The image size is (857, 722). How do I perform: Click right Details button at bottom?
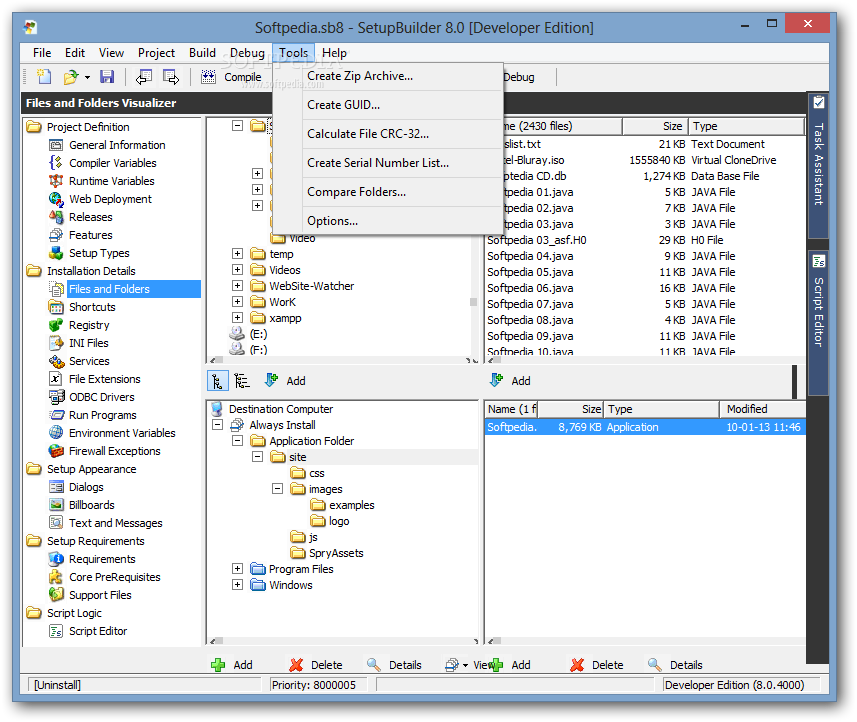click(676, 665)
